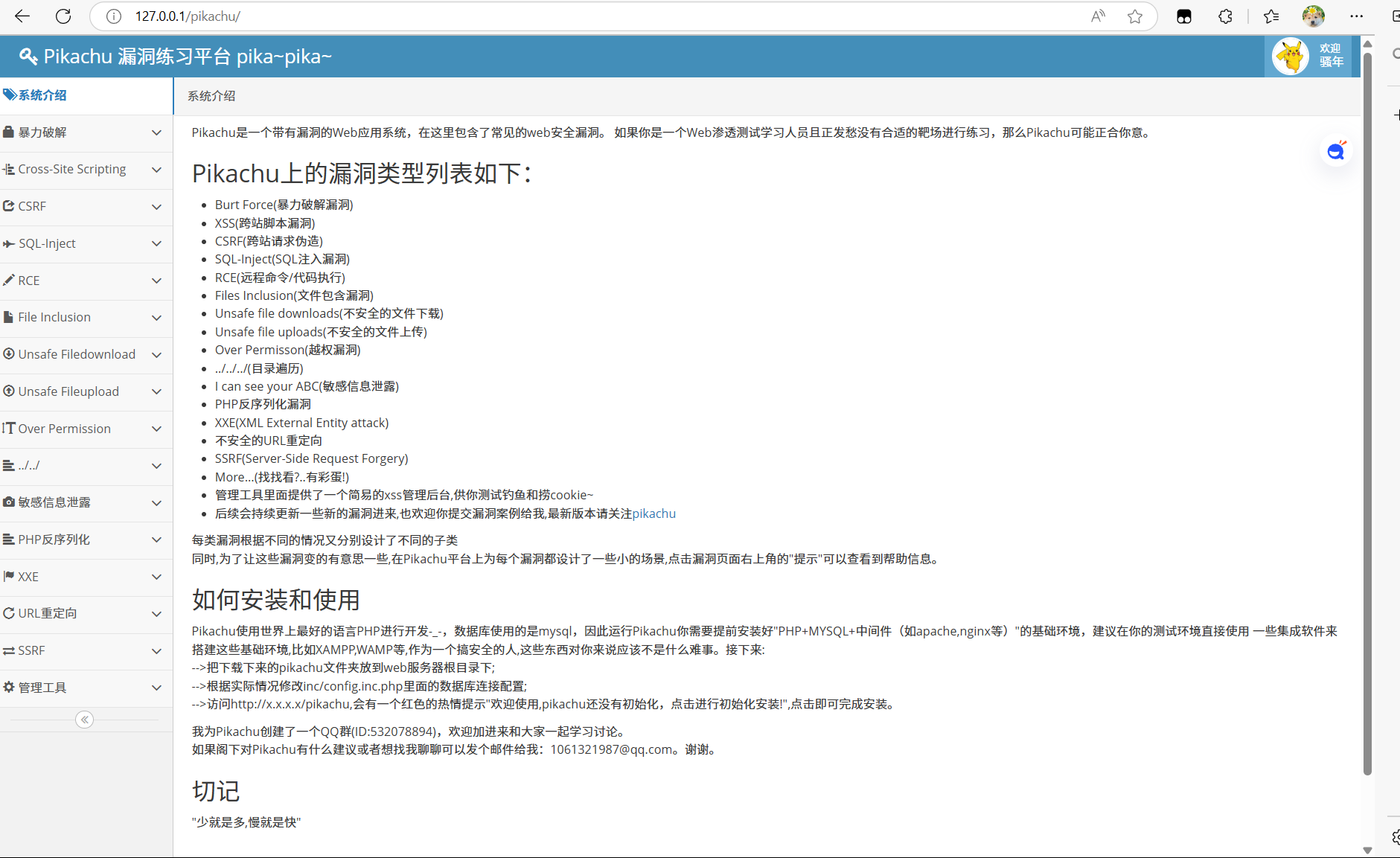The height and width of the screenshot is (858, 1400).
Task: Open the ../../ directory traversal menu item
Action: [86, 466]
